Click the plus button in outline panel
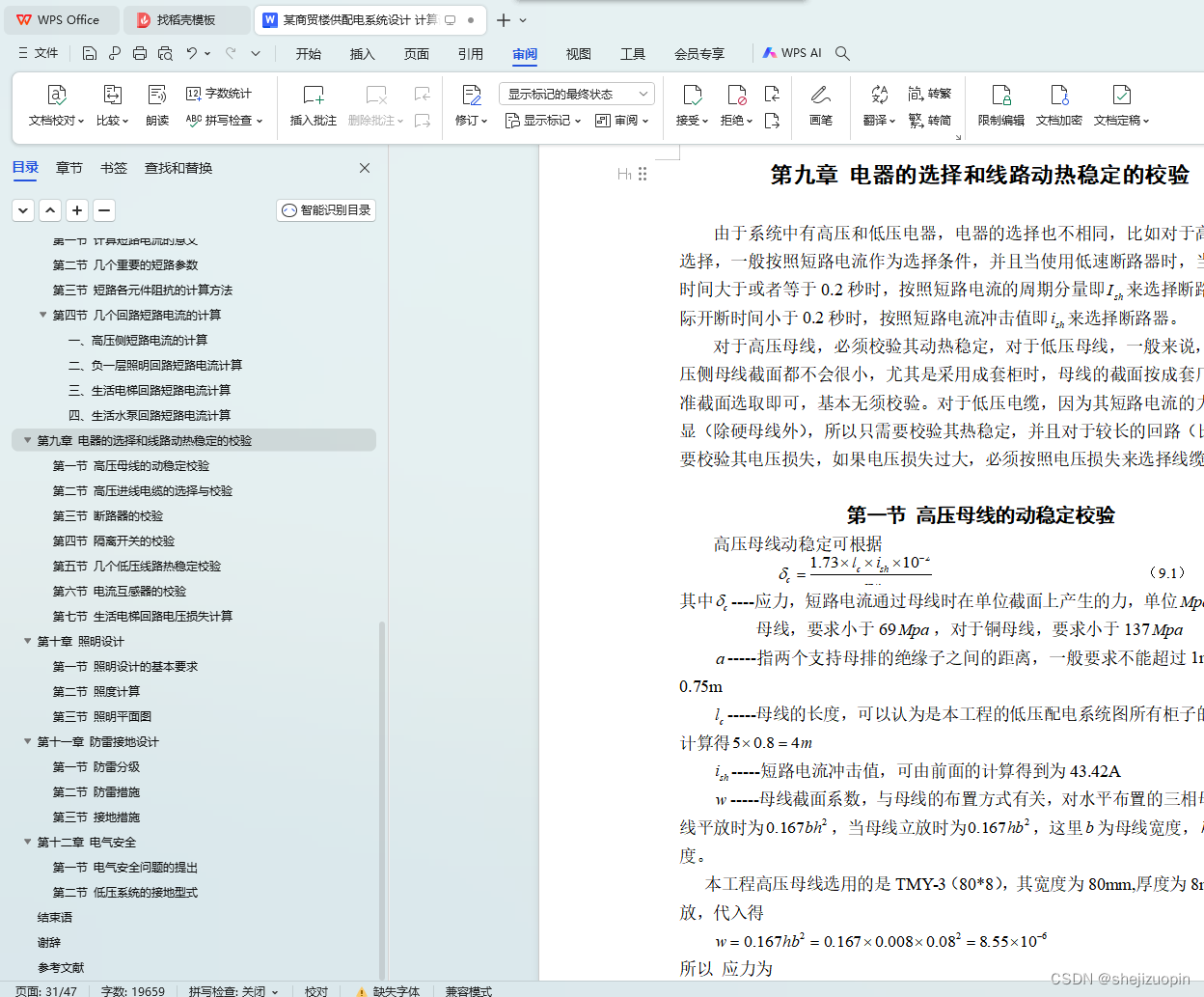This screenshot has height=997, width=1204. pyautogui.click(x=77, y=209)
